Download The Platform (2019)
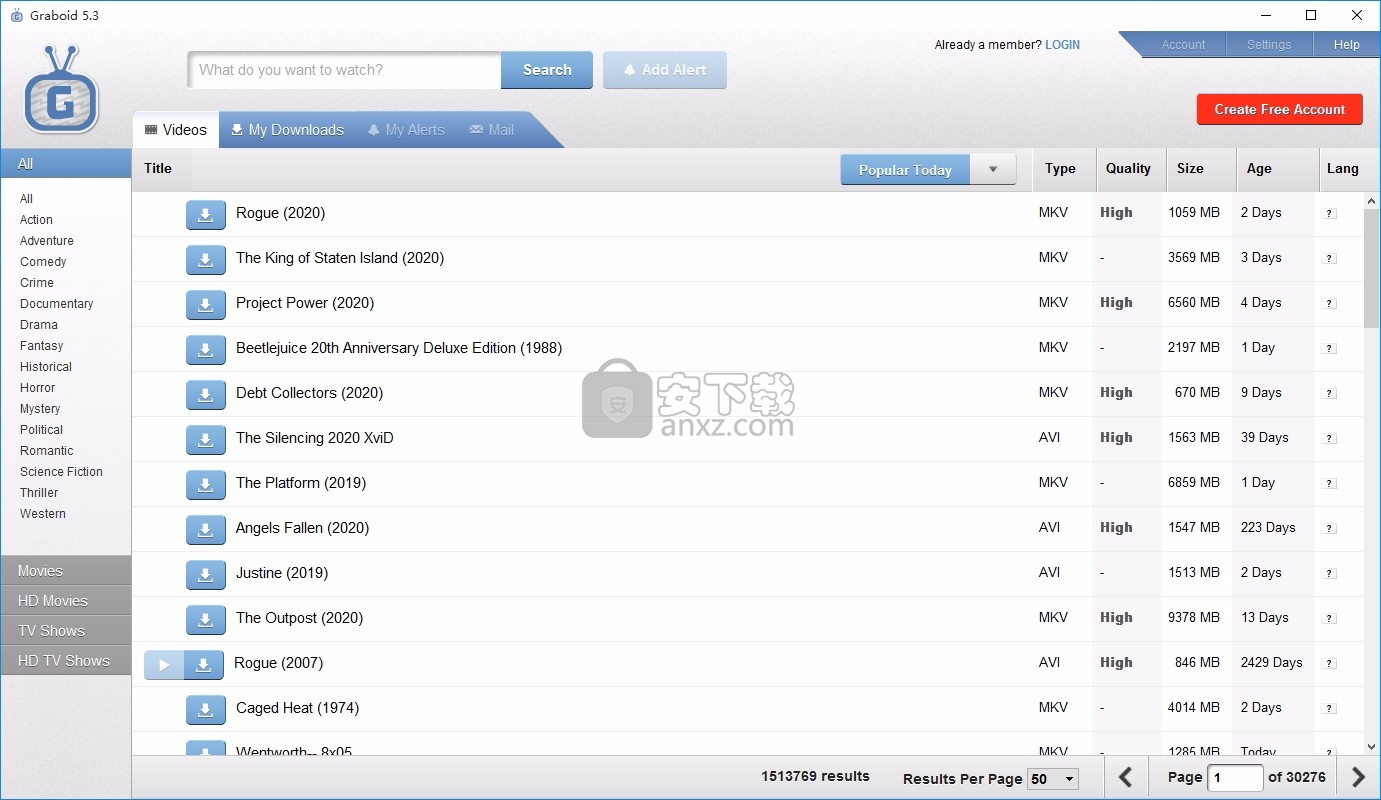The image size is (1381, 800). tap(206, 484)
